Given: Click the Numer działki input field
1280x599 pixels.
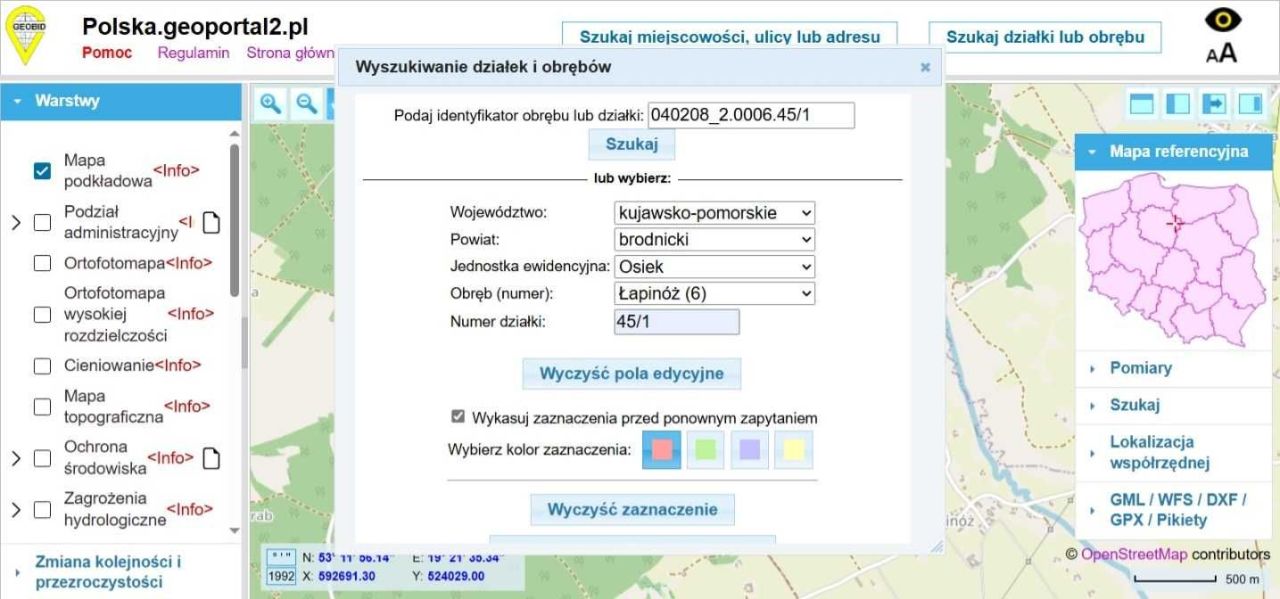Looking at the screenshot, I should [676, 321].
